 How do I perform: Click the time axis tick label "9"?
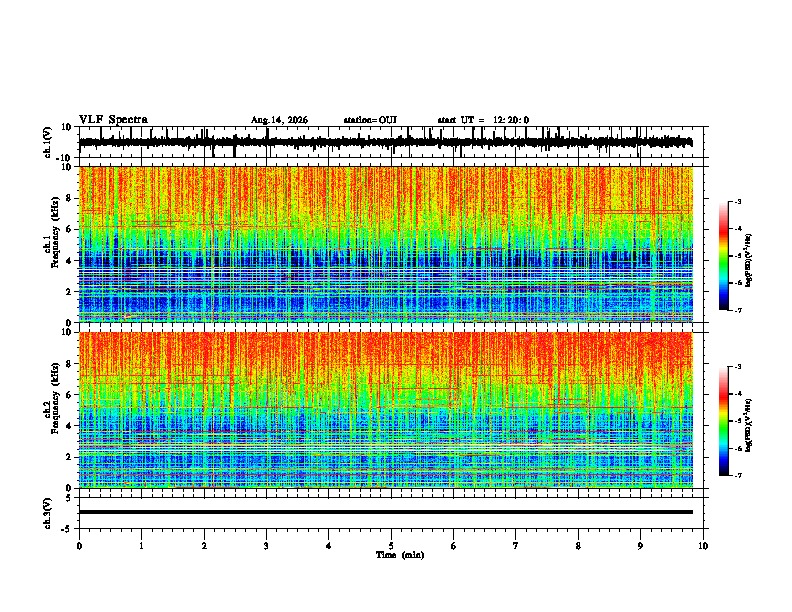point(640,546)
